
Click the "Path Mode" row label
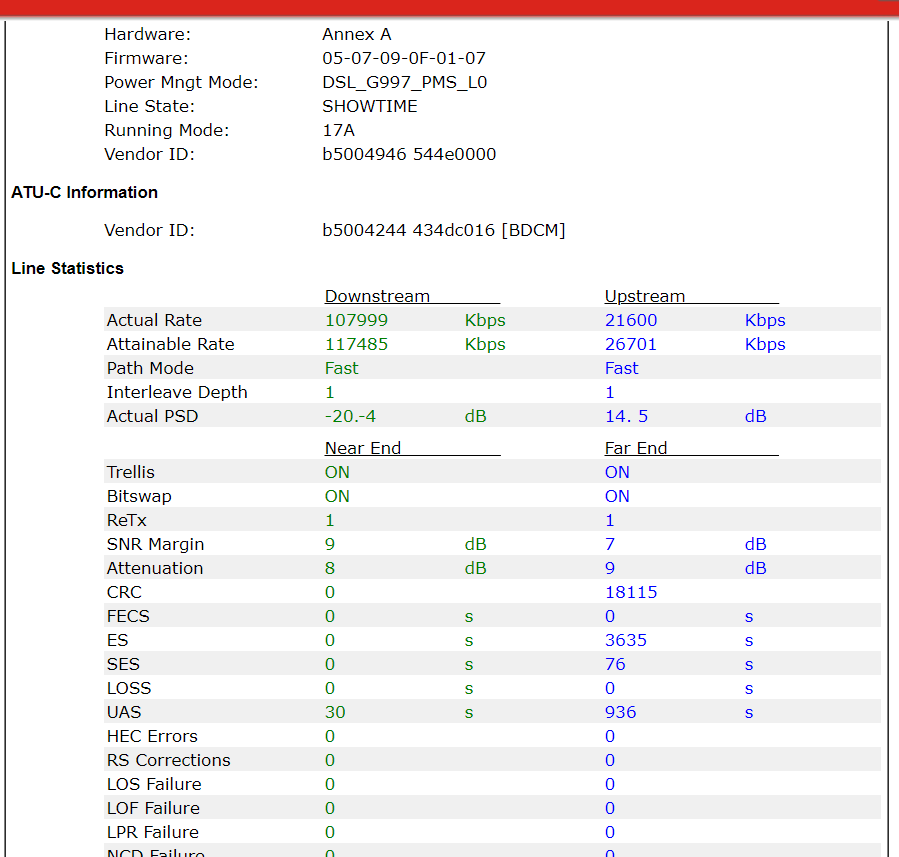point(150,369)
